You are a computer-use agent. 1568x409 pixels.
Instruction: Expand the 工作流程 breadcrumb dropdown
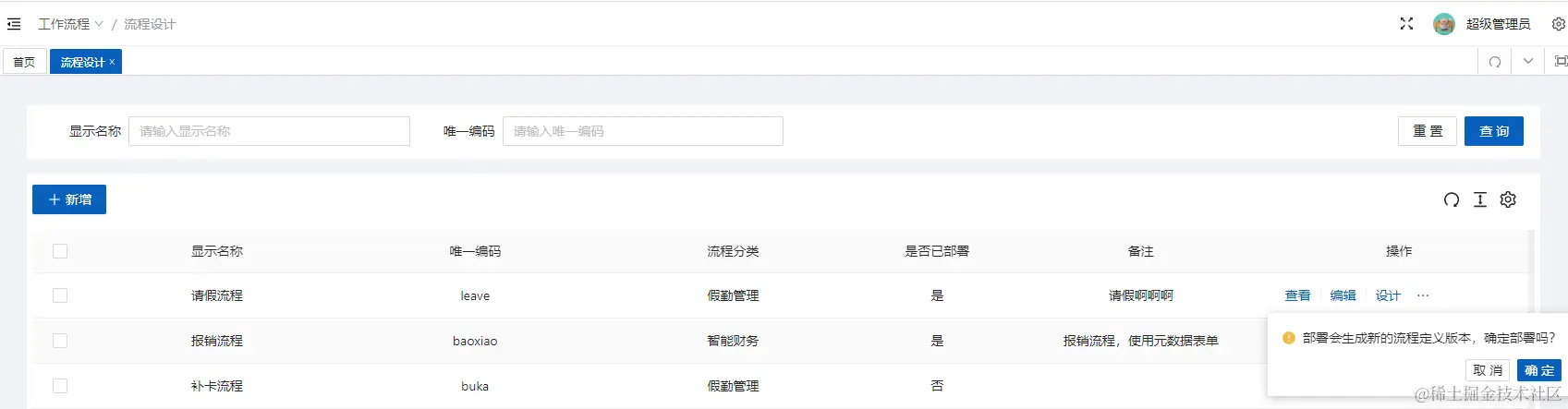coord(70,24)
